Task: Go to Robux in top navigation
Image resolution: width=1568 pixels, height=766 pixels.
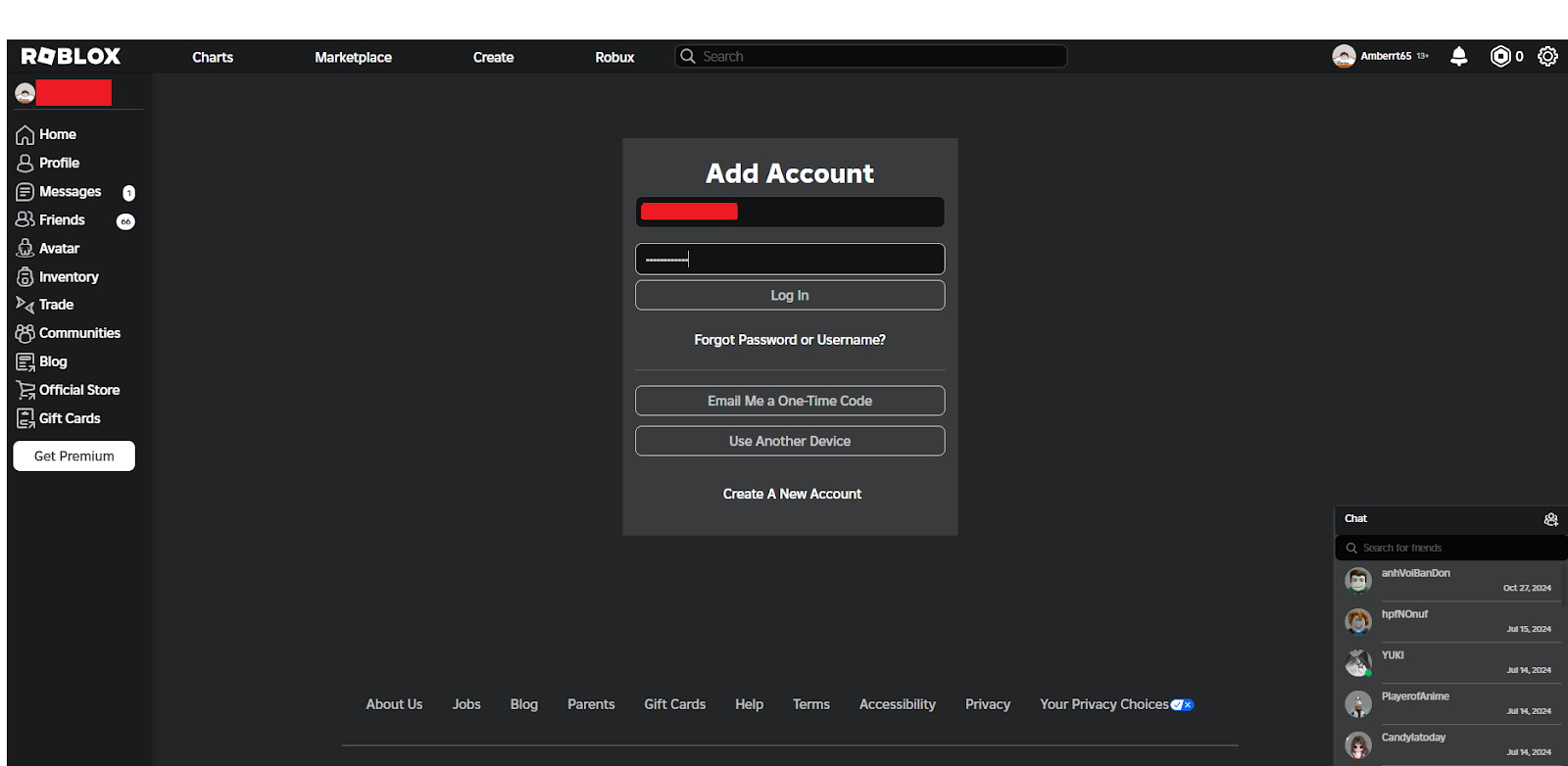Action: 614,57
